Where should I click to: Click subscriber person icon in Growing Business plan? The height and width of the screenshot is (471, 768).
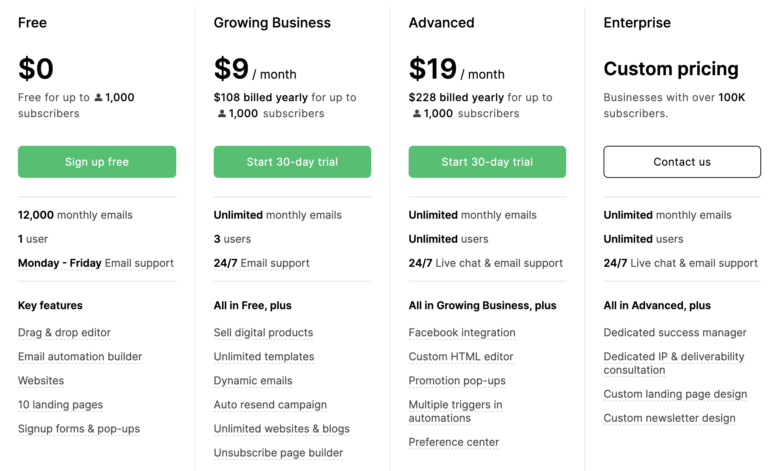(x=222, y=114)
